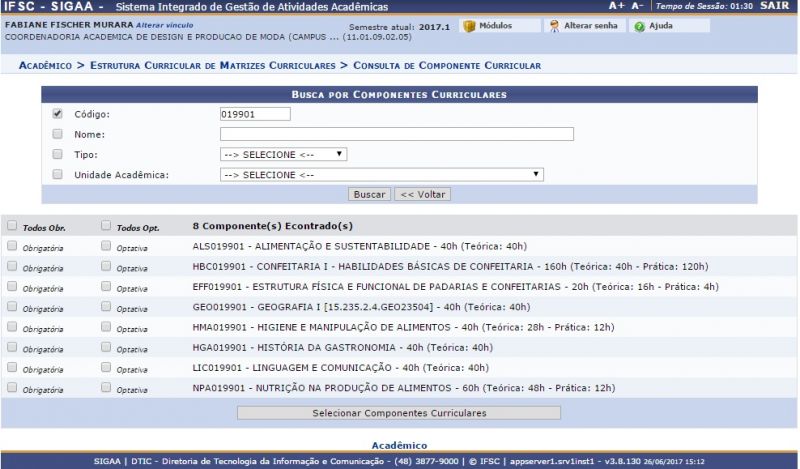The width and height of the screenshot is (800, 469).
Task: Increase font size with A+
Action: tap(617, 6)
